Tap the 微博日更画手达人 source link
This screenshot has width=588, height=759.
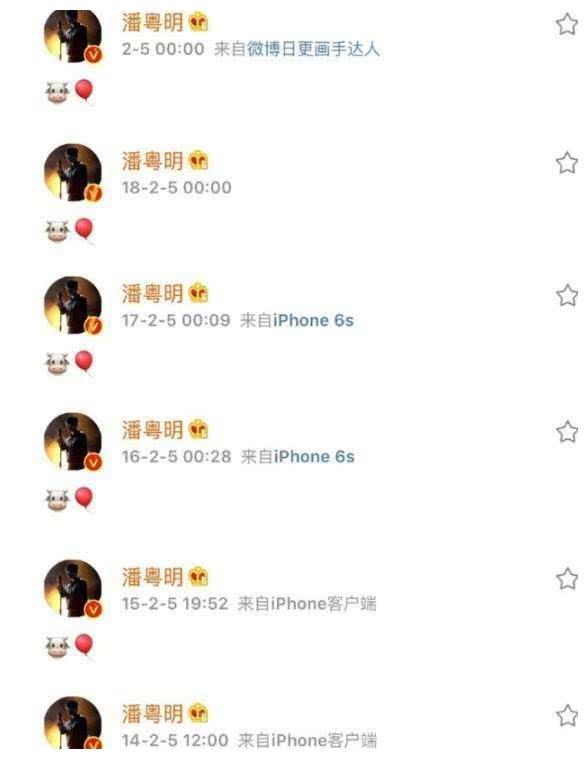314,49
